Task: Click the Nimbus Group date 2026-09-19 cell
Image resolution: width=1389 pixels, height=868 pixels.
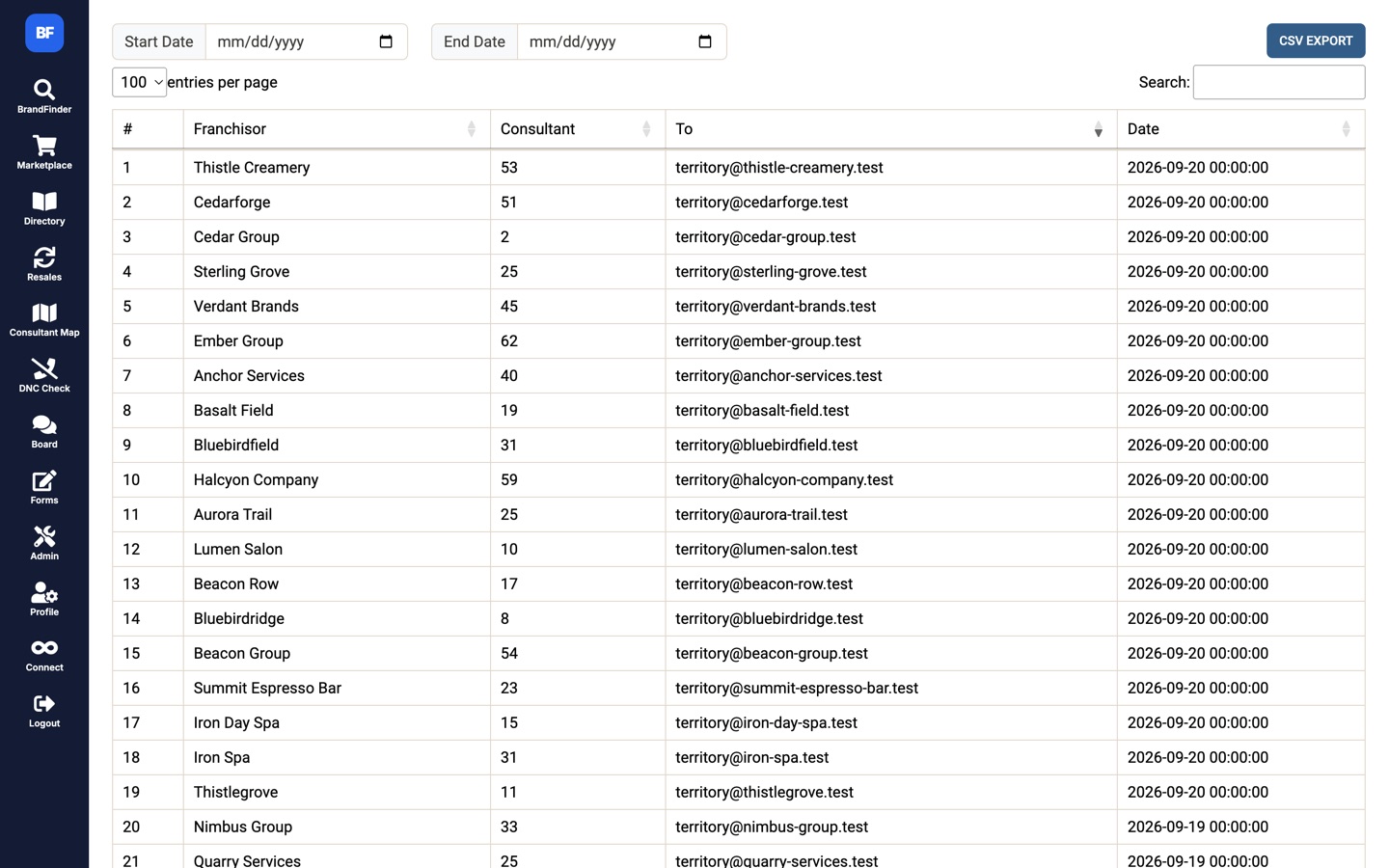Action: tap(1240, 827)
